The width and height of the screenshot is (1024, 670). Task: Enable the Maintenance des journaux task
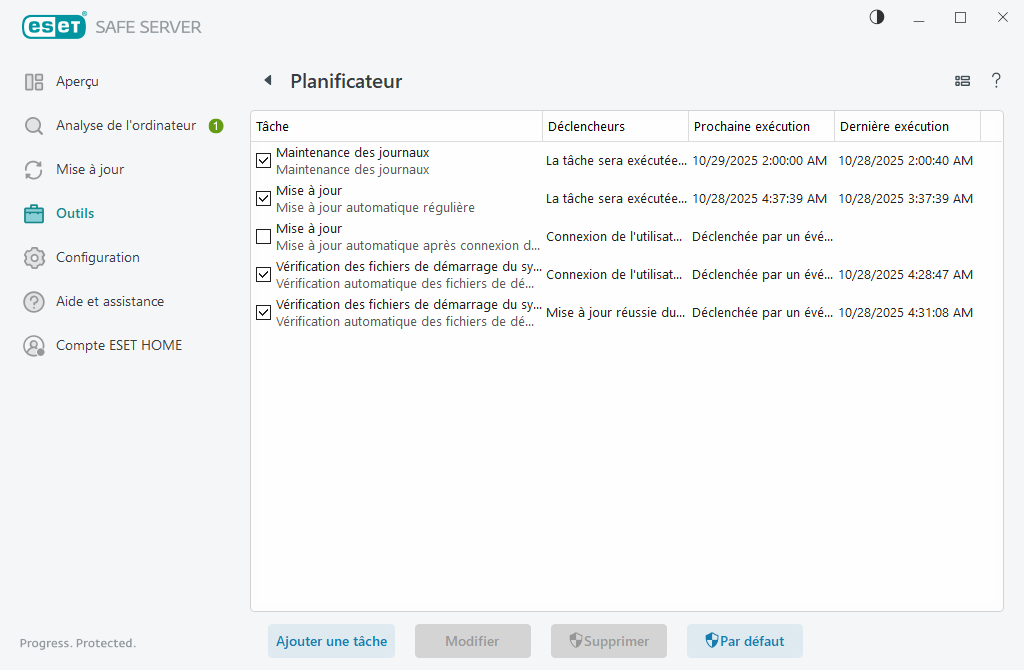(263, 160)
